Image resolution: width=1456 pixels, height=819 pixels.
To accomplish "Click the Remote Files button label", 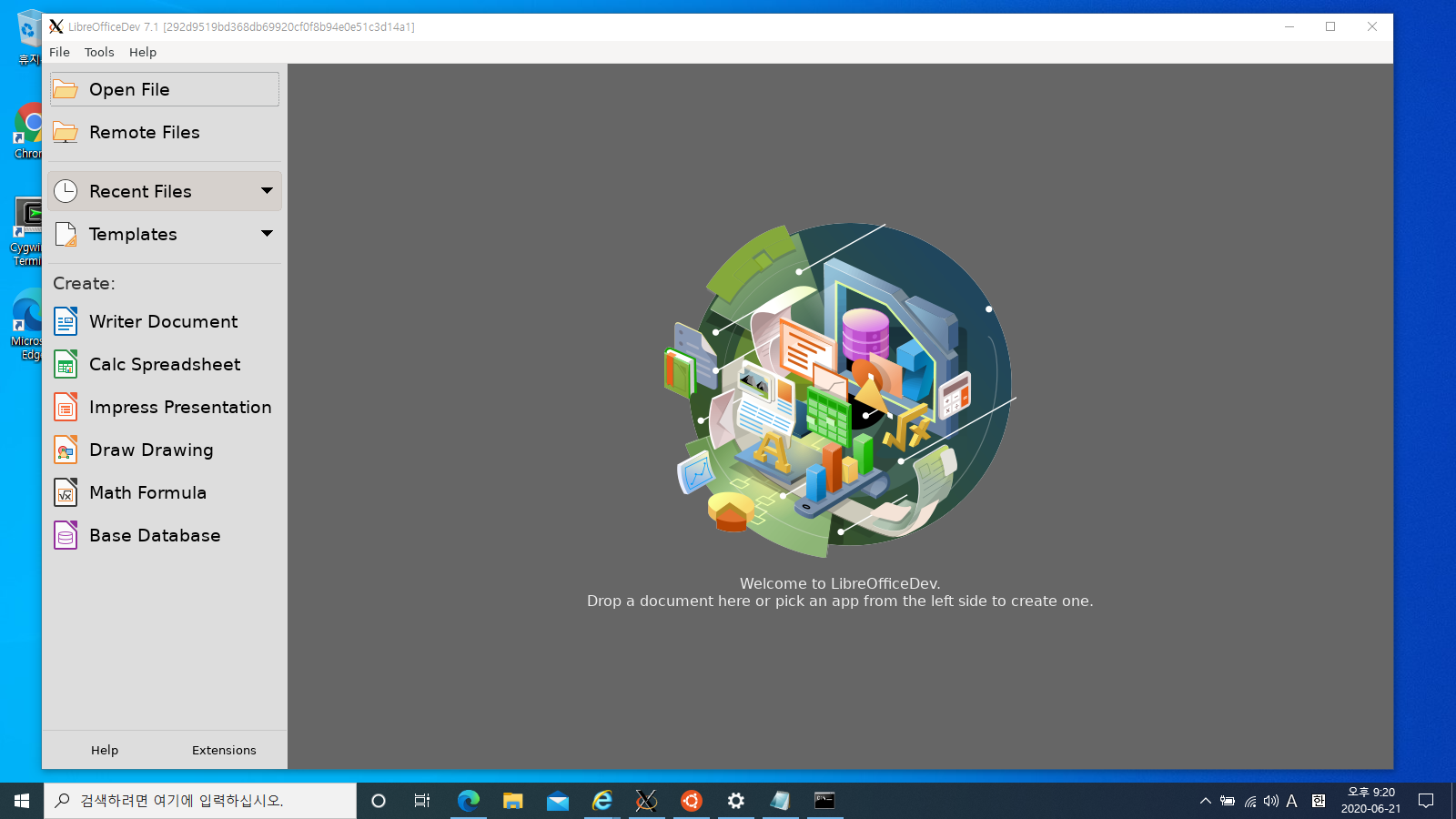I will pyautogui.click(x=145, y=132).
